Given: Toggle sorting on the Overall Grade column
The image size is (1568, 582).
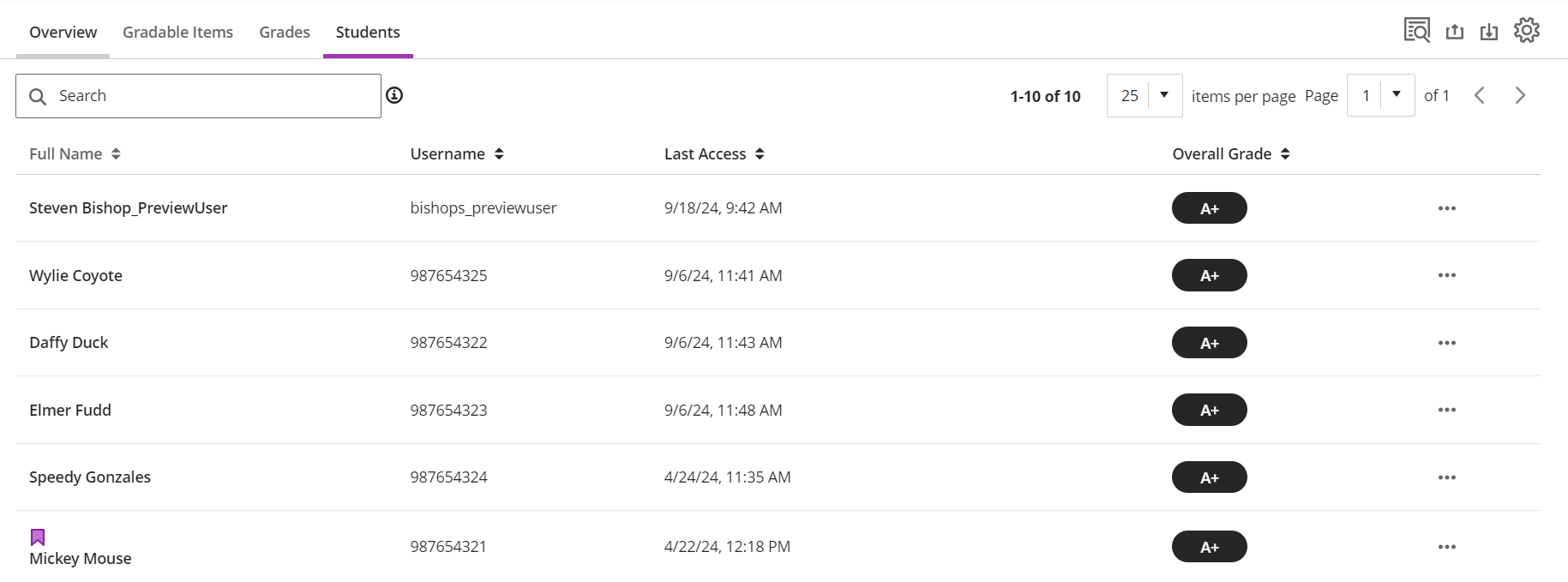Looking at the screenshot, I should (1285, 153).
